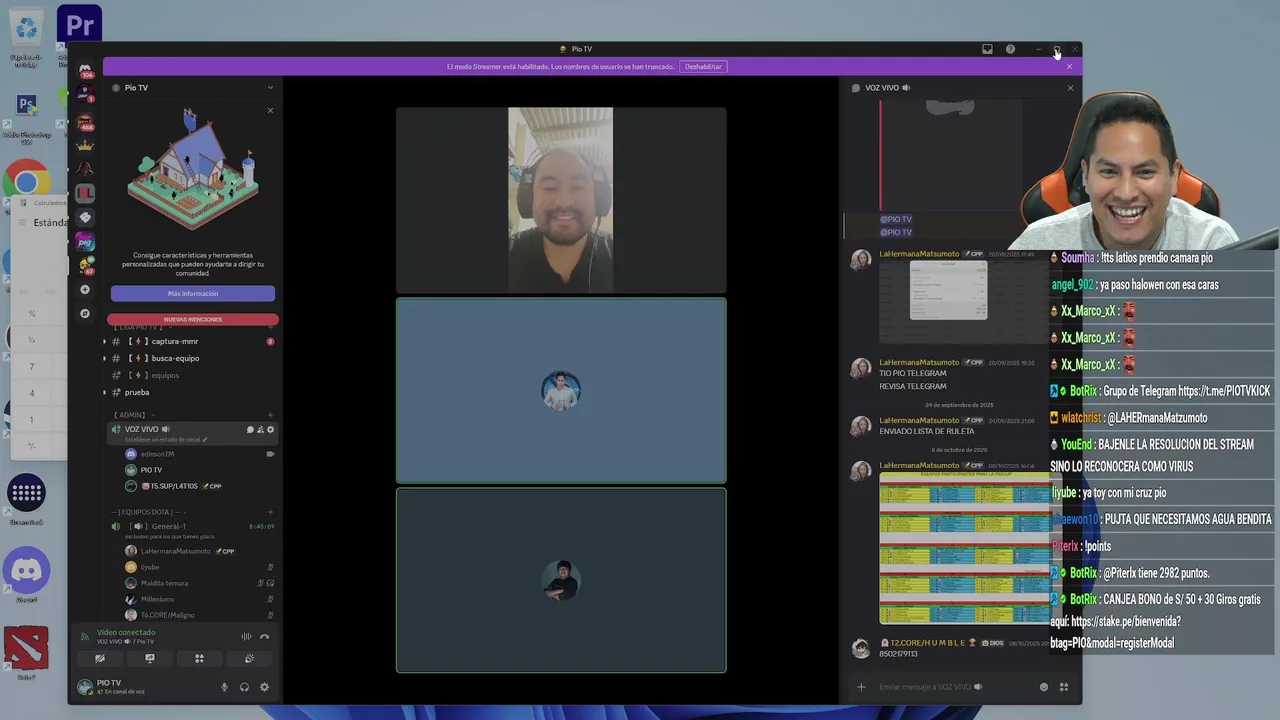Focus middle blue participant tile
Image resolution: width=1280 pixels, height=720 pixels.
[x=561, y=390]
